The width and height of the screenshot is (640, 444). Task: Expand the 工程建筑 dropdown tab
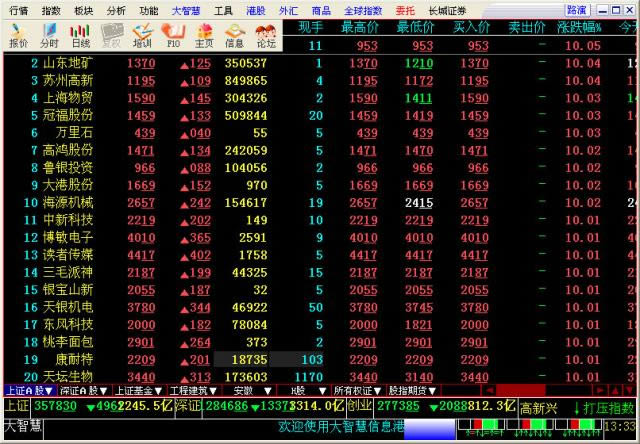pos(193,391)
